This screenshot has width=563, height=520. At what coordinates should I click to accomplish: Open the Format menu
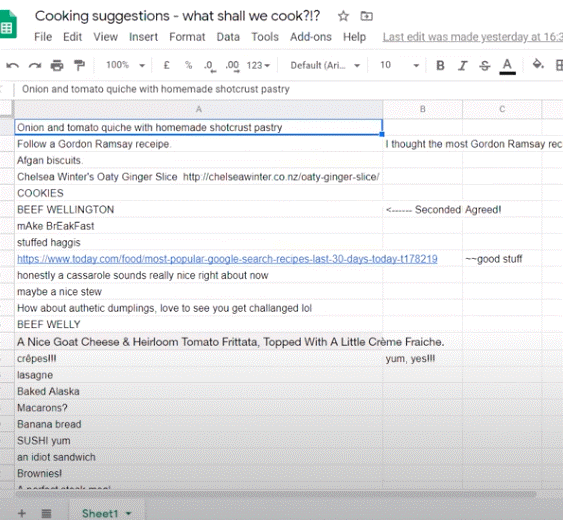tap(187, 37)
